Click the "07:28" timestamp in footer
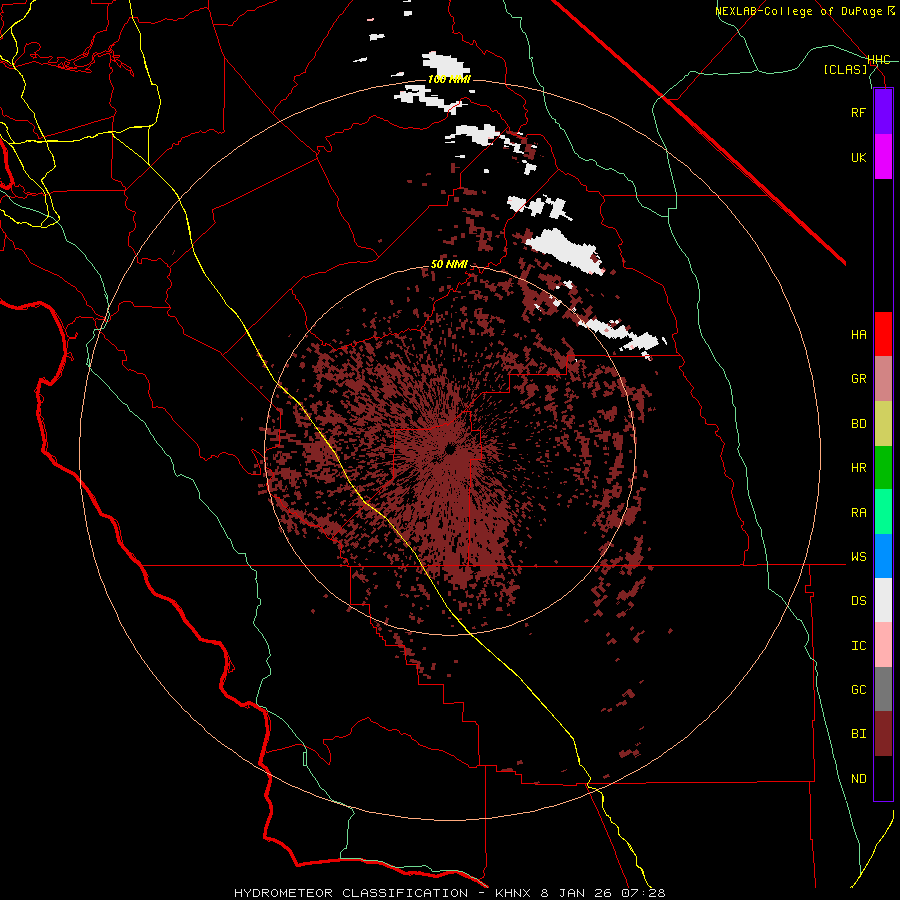The image size is (900, 900). (645, 893)
